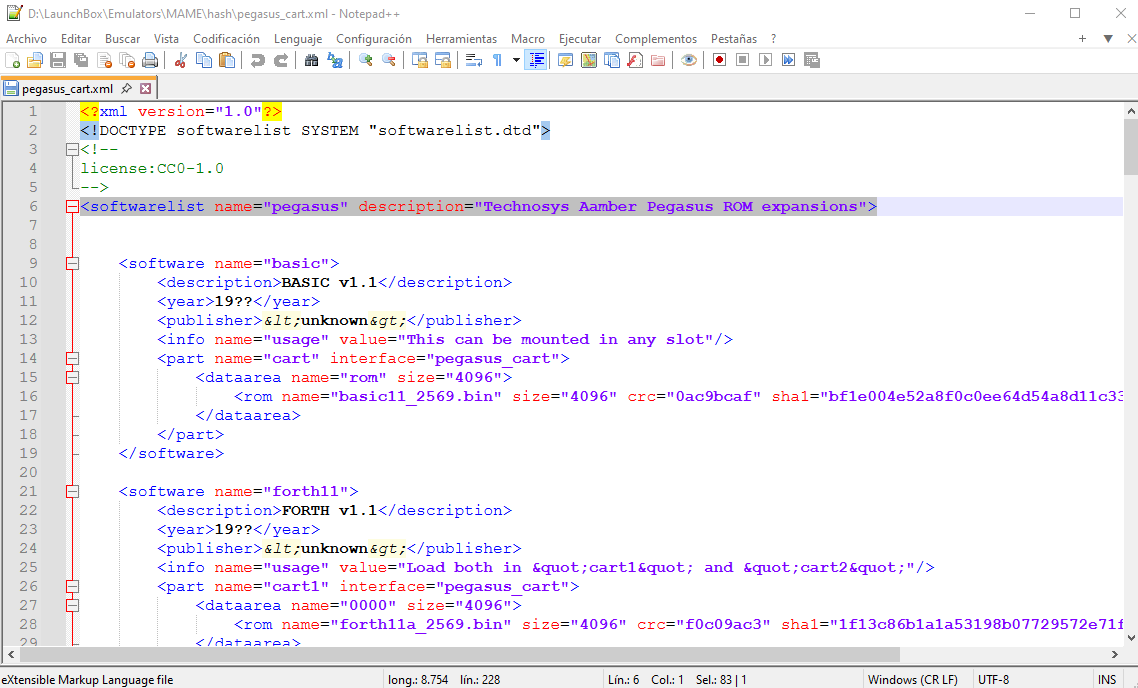Open the Complementos menu
1138x688 pixels.
pos(656,39)
